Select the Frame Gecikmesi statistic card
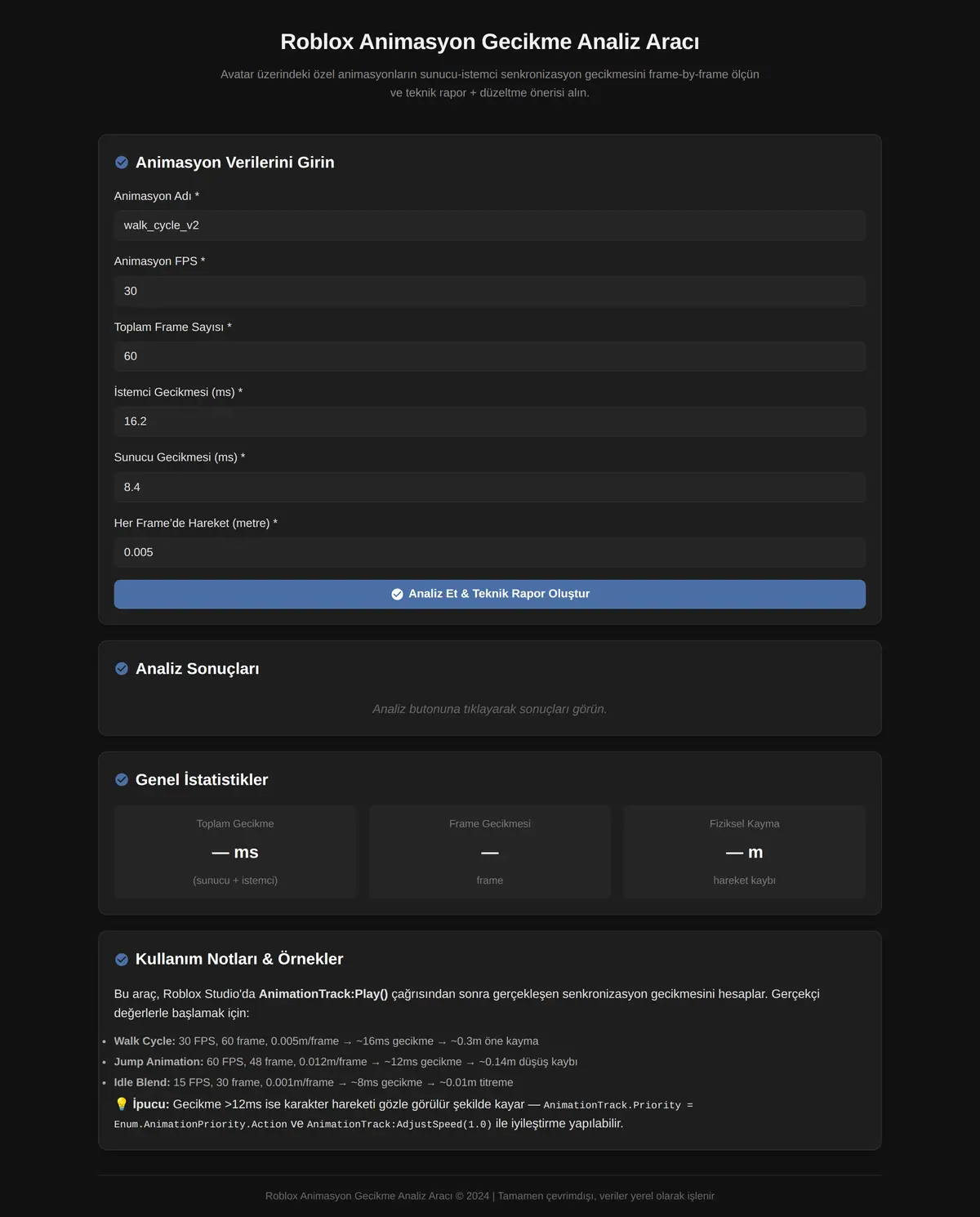This screenshot has width=980, height=1217. coord(490,852)
